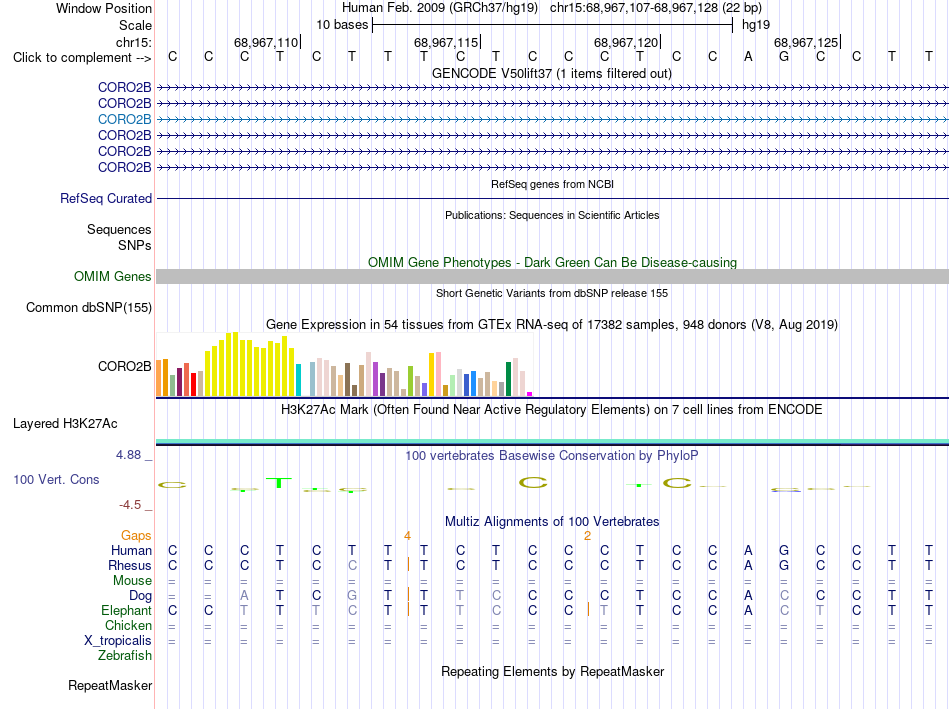Select the Elephant species alignment label
This screenshot has height=709, width=950.
click(126, 610)
